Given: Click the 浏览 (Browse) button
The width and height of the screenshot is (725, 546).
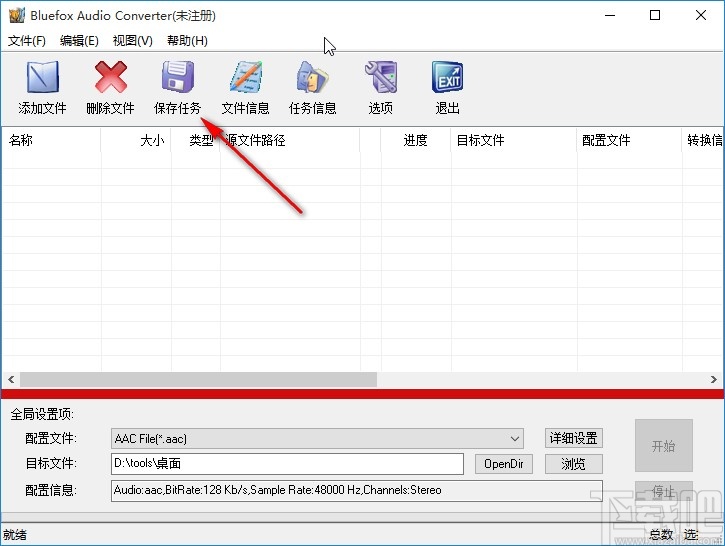Looking at the screenshot, I should point(573,464).
